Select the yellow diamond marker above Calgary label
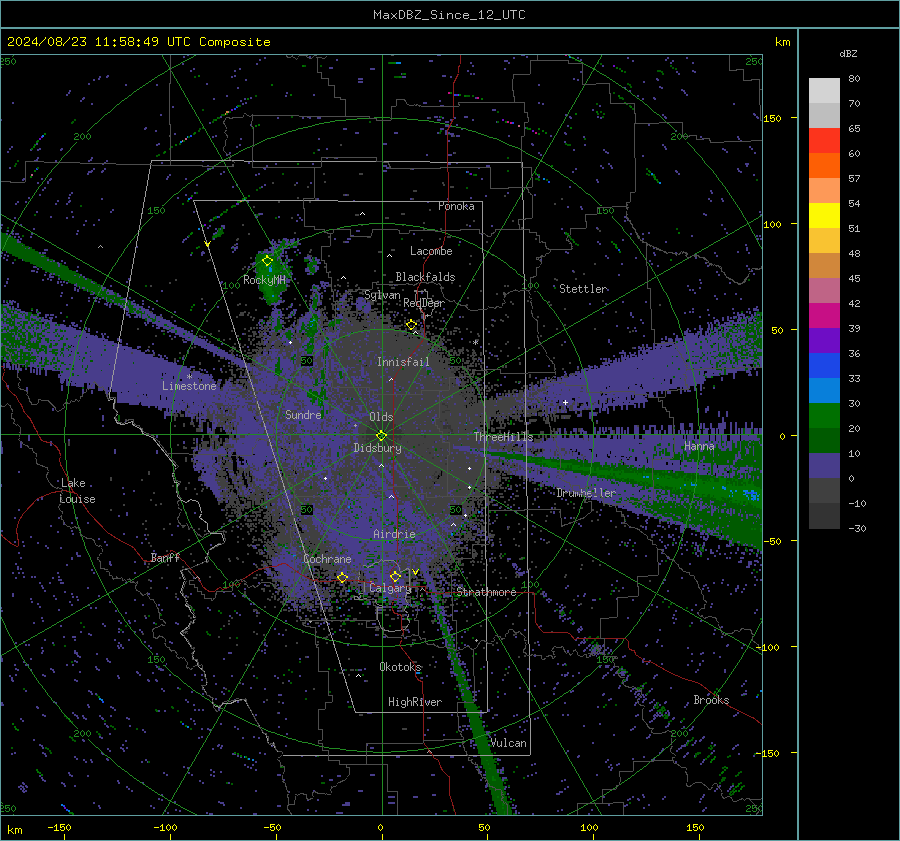The height and width of the screenshot is (841, 900). pos(395,576)
